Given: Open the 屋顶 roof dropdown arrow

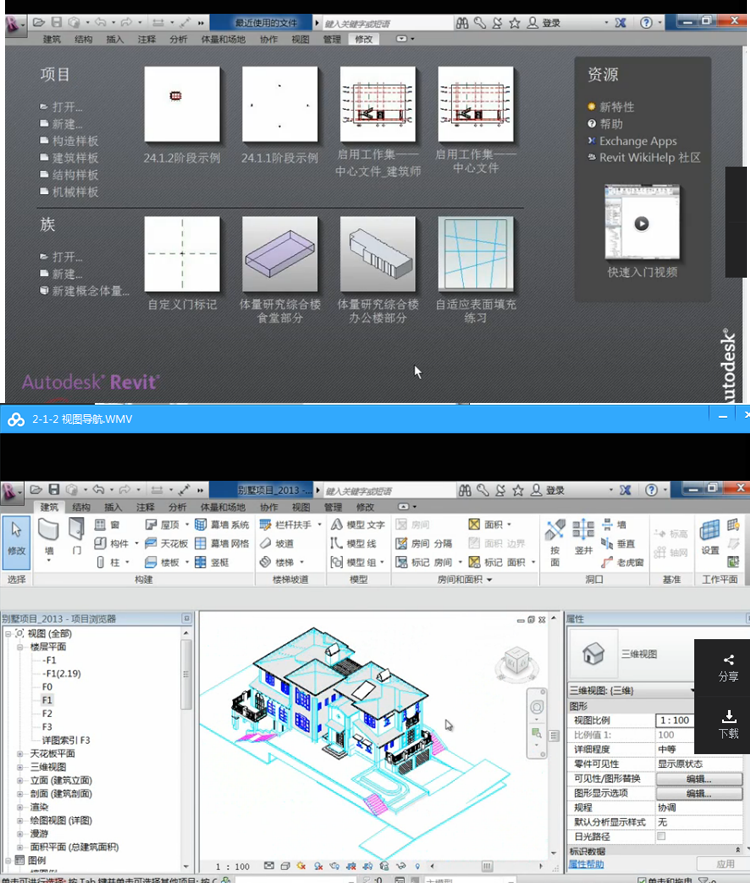Looking at the screenshot, I should click(x=187, y=525).
